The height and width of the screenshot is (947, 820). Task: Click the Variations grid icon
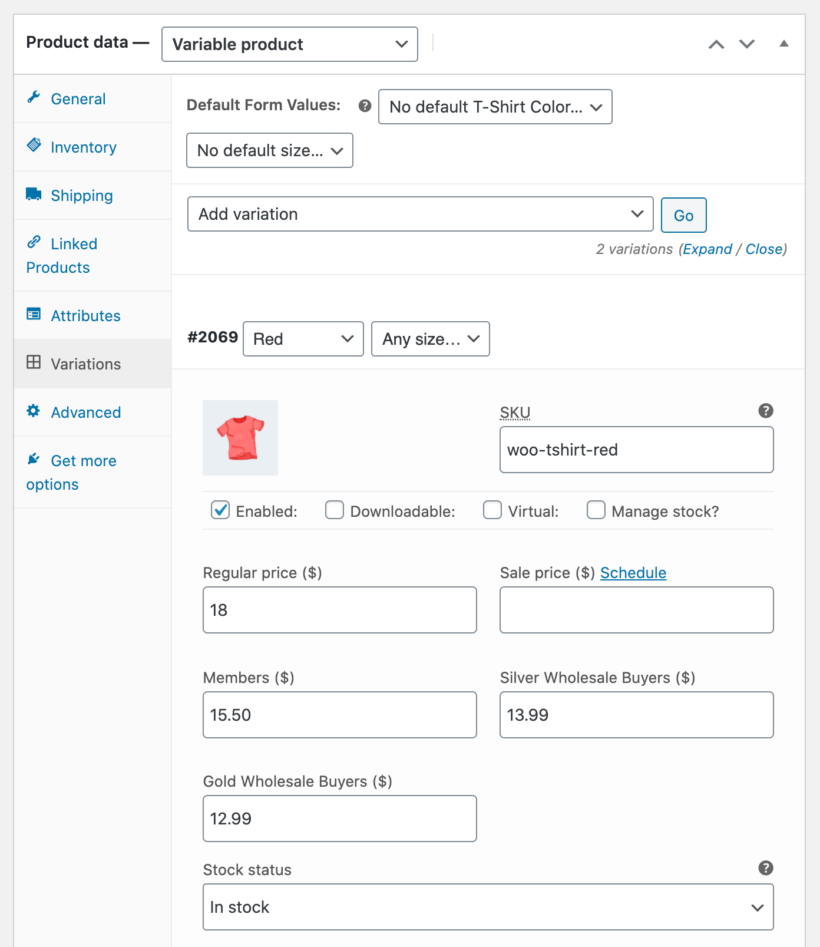[33, 363]
